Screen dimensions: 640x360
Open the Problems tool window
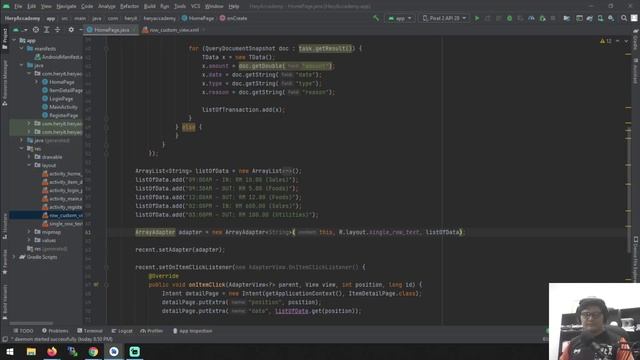tap(55, 331)
